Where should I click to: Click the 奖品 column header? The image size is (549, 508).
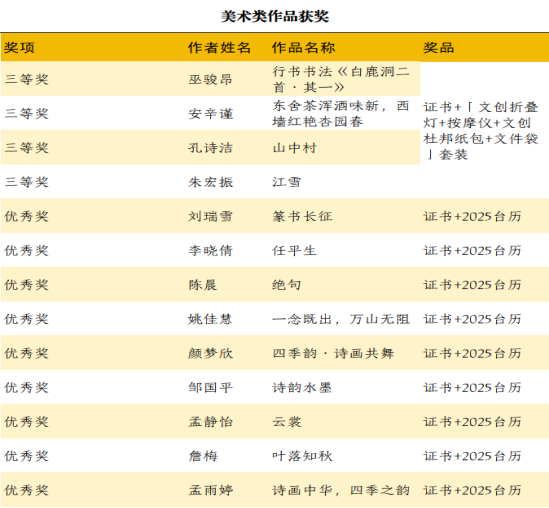(439, 48)
